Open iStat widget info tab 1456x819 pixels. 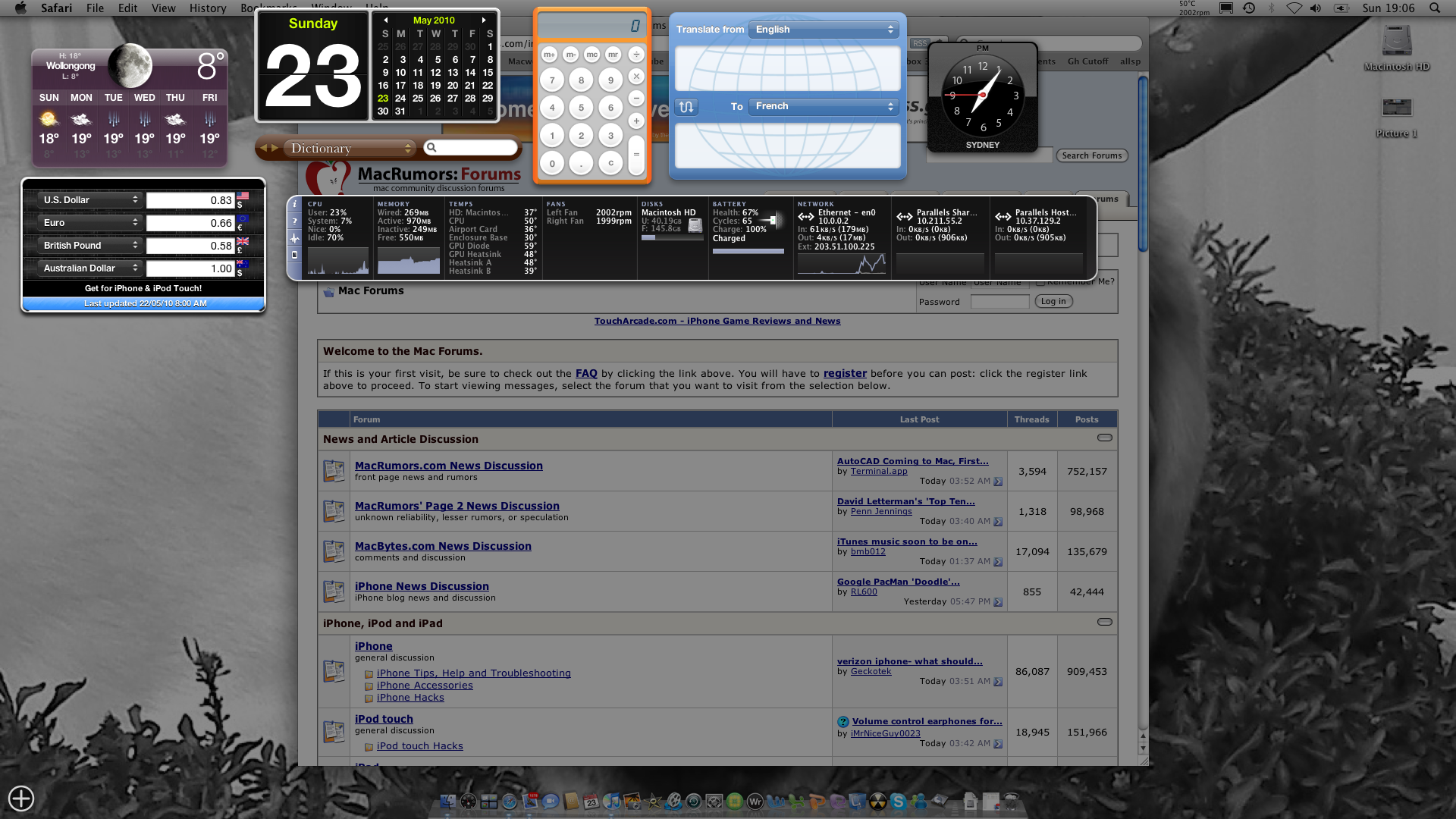[x=295, y=204]
